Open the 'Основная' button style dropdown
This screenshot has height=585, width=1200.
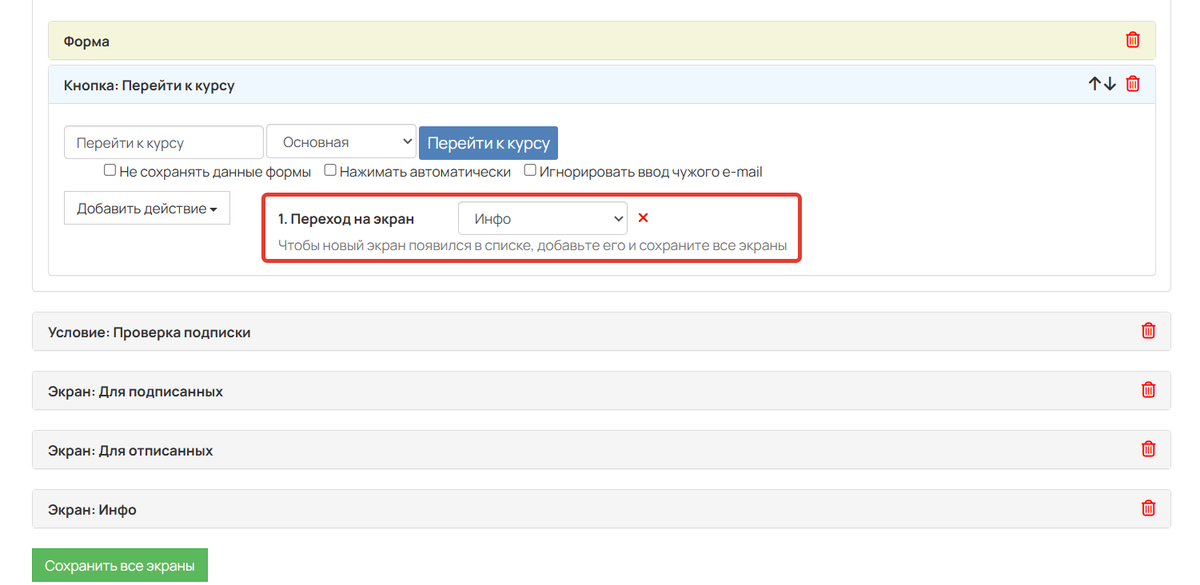click(341, 142)
